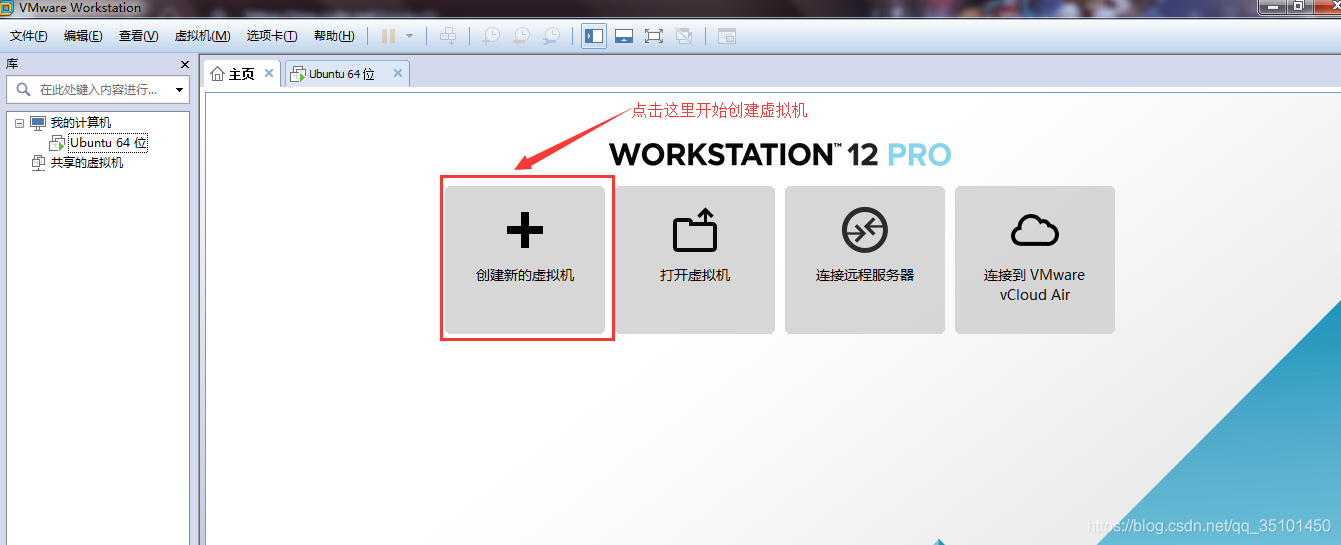Click the 连接到 VMware vCloud Air tile
This screenshot has width=1341, height=545.
coord(1035,260)
